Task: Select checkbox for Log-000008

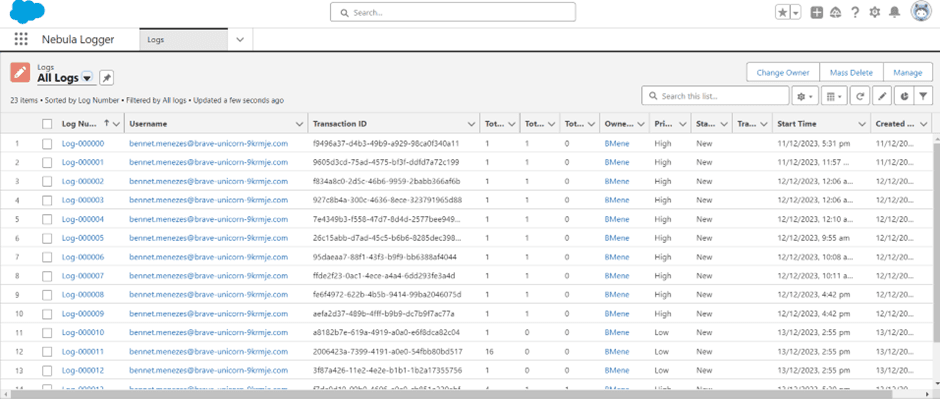Action: tap(47, 295)
